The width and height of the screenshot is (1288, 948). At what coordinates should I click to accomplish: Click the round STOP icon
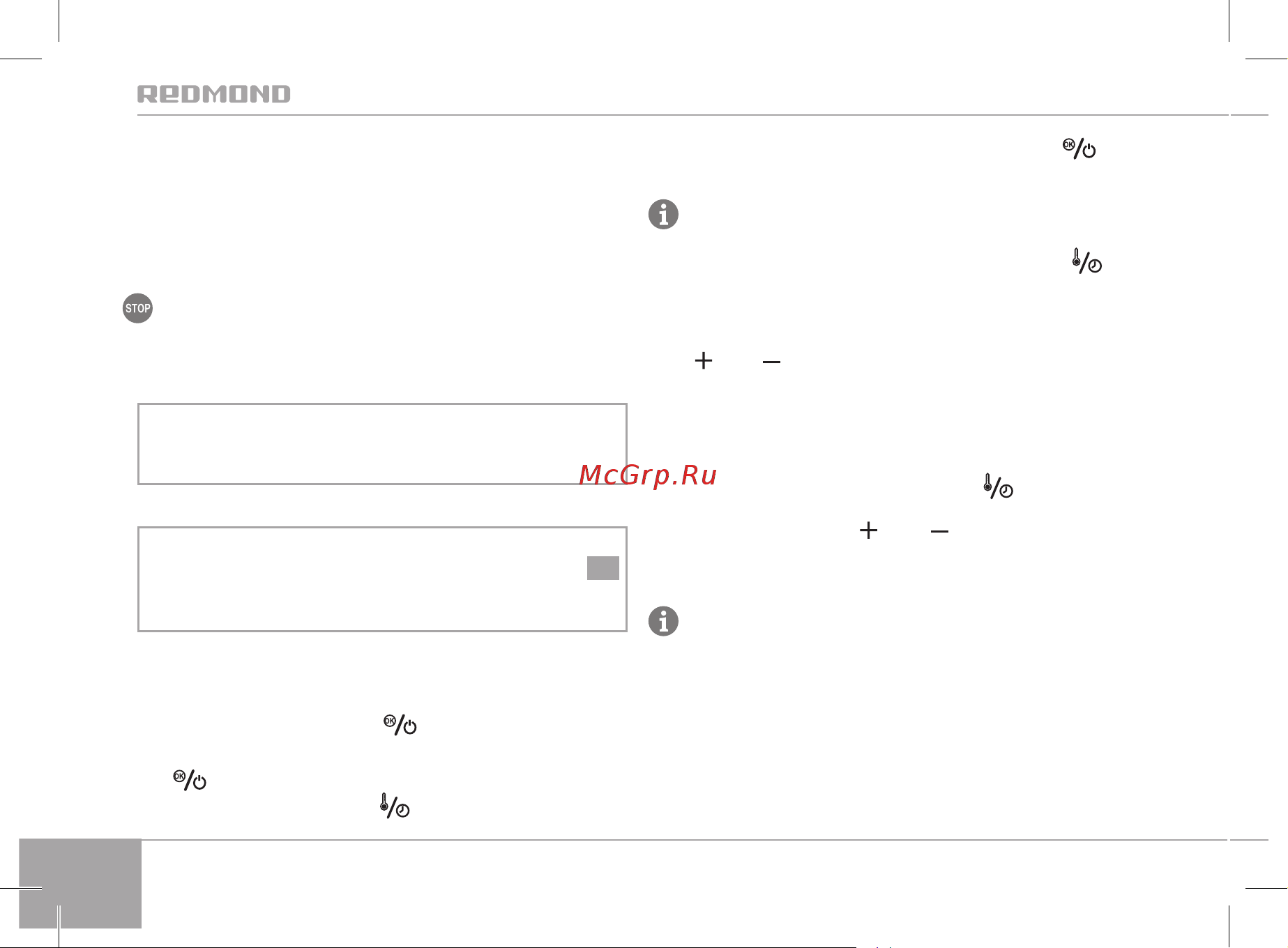[137, 308]
